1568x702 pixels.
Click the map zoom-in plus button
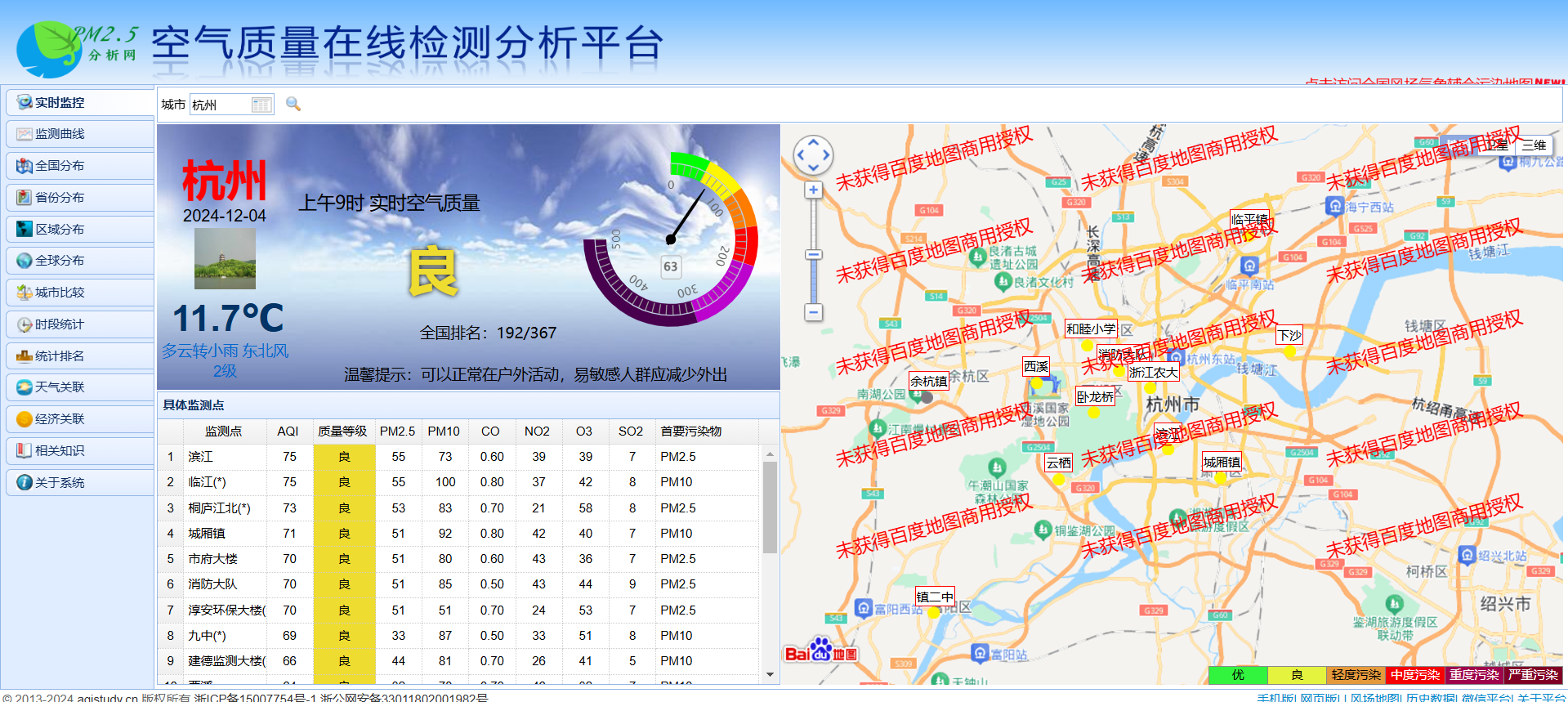click(x=813, y=190)
